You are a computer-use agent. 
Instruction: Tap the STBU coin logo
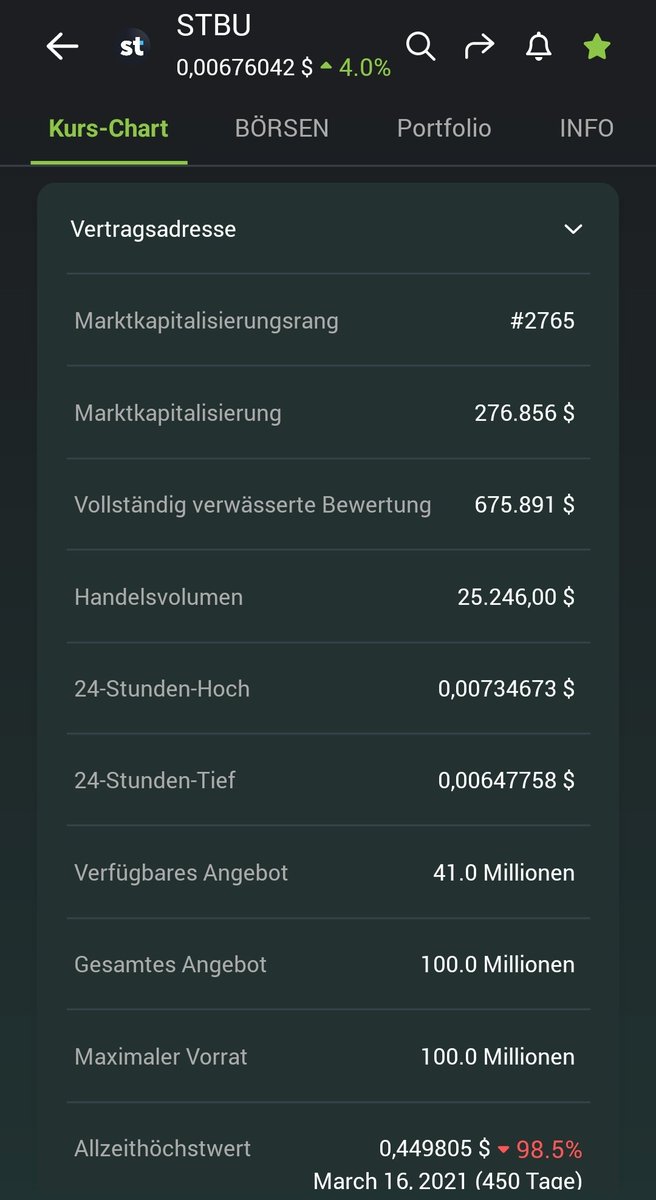click(x=132, y=46)
